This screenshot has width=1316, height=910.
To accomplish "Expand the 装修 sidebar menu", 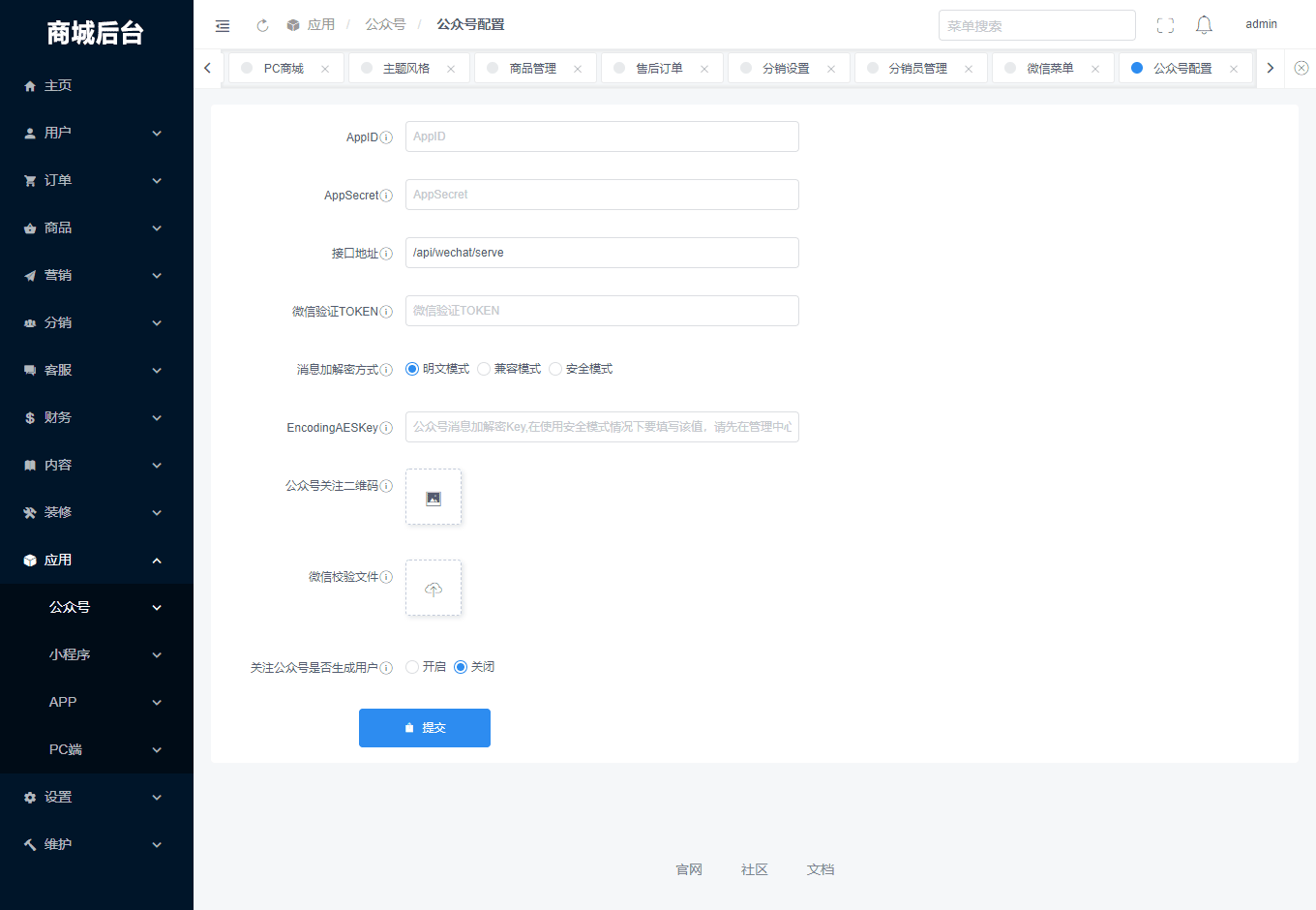I will pyautogui.click(x=97, y=512).
